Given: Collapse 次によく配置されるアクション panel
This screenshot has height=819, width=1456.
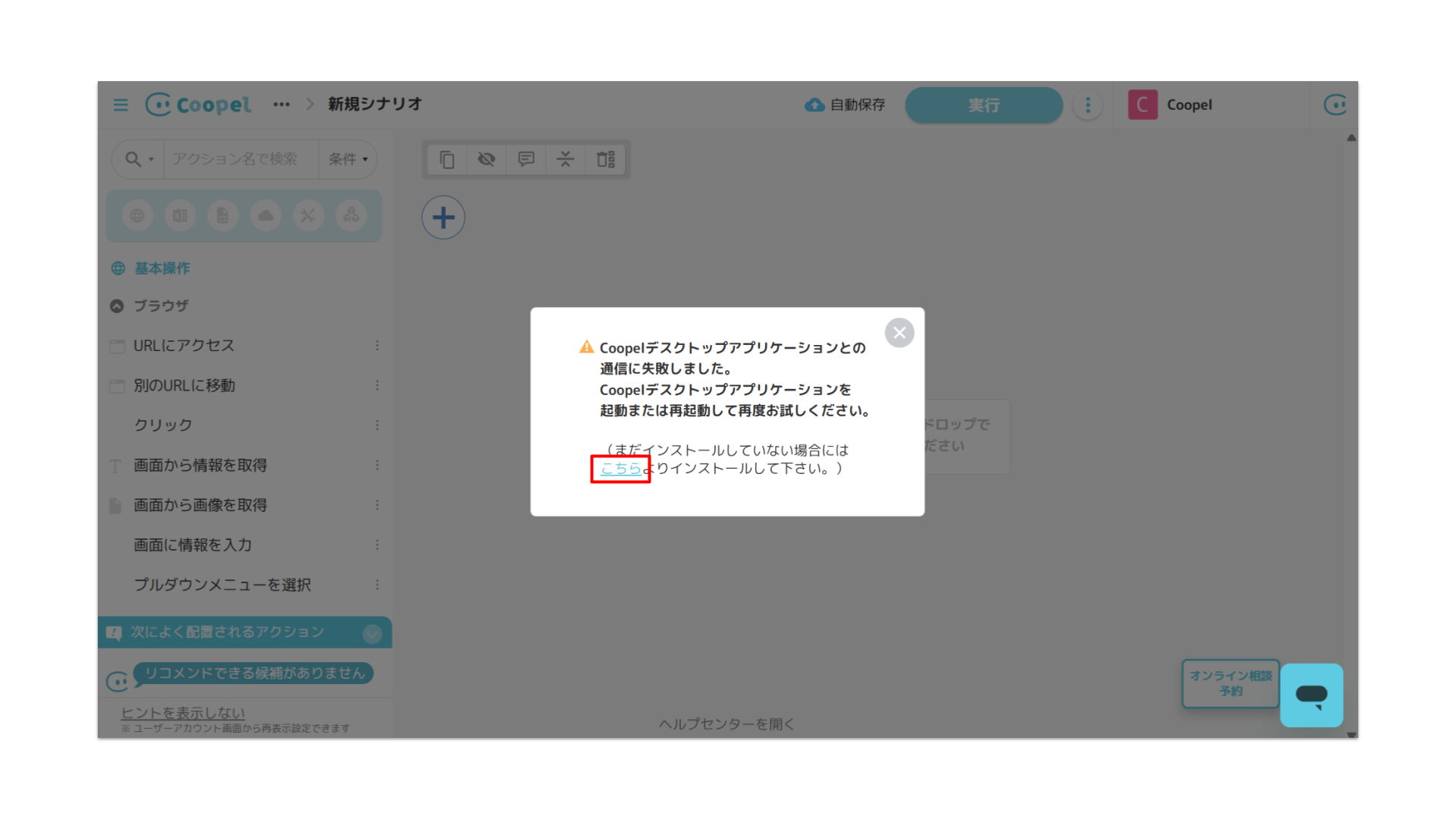Looking at the screenshot, I should coord(372,634).
